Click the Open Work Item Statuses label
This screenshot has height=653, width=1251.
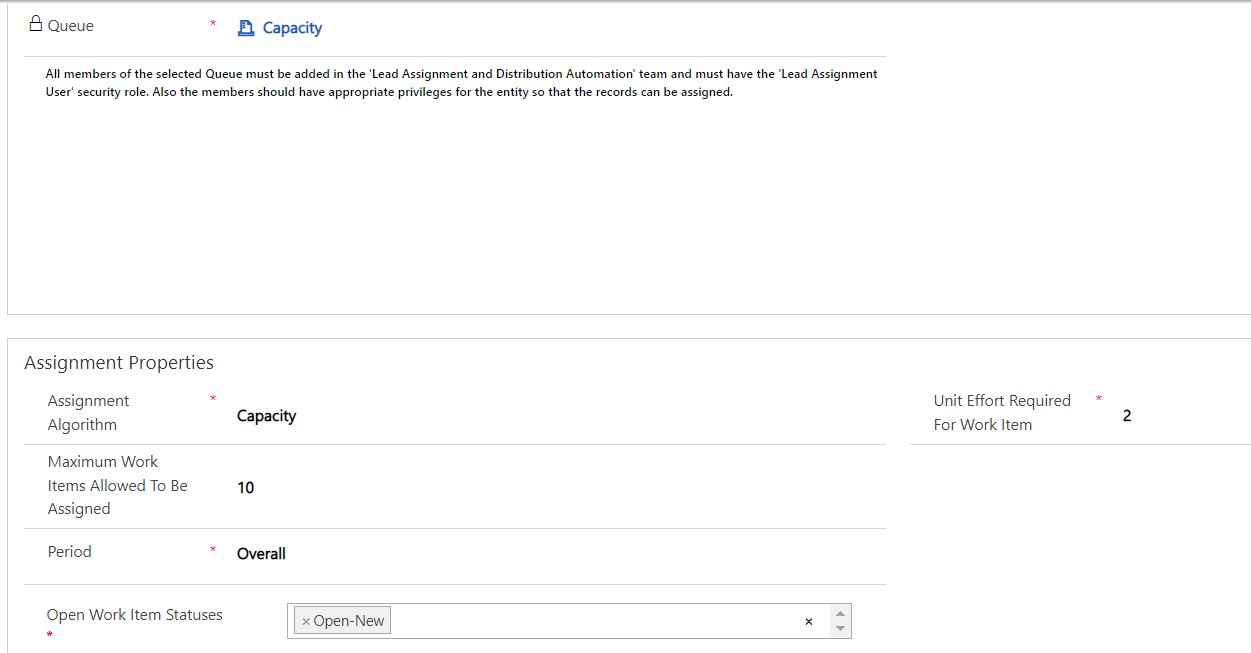coord(134,615)
